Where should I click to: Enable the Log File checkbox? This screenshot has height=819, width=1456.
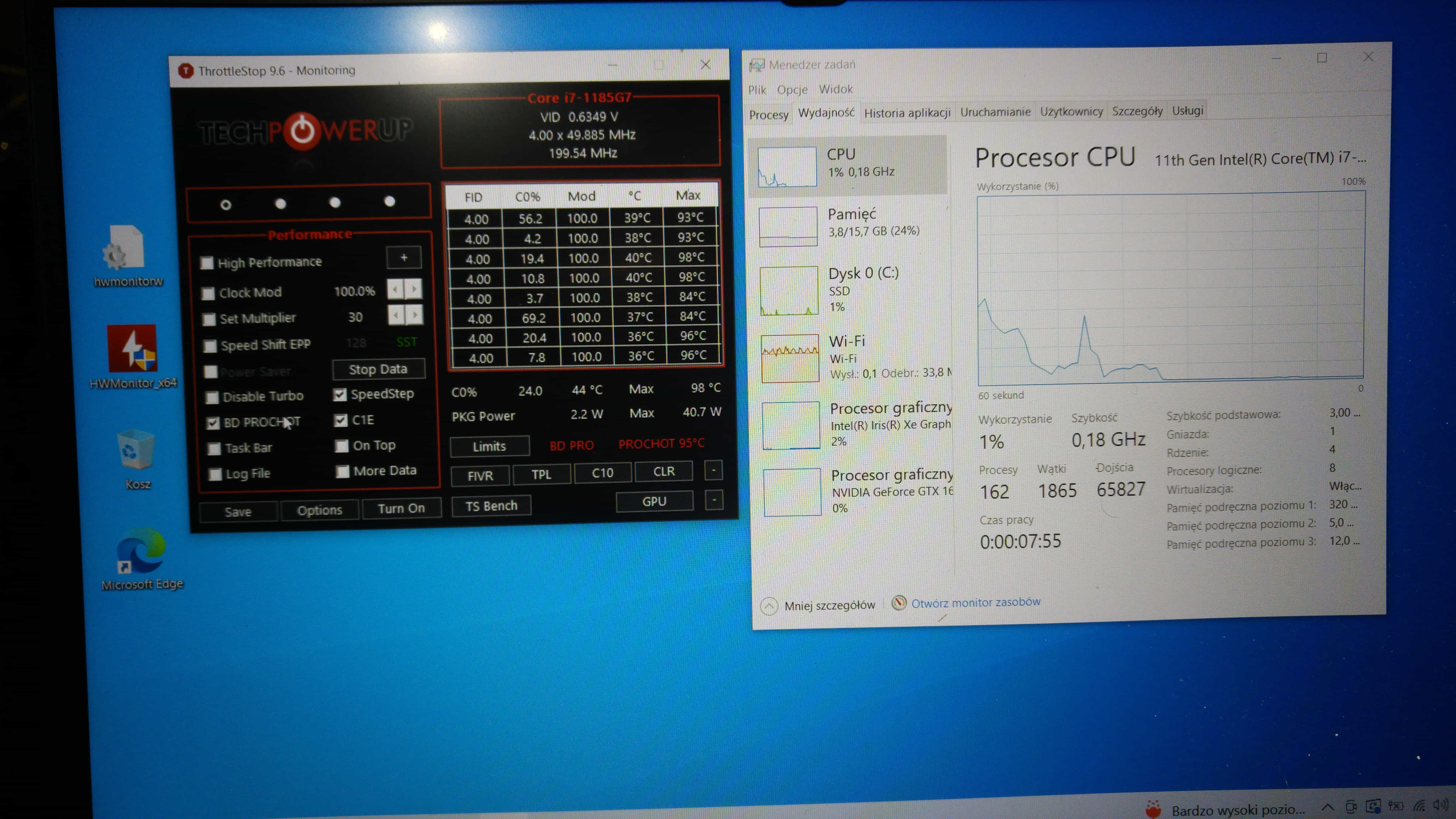(x=215, y=474)
